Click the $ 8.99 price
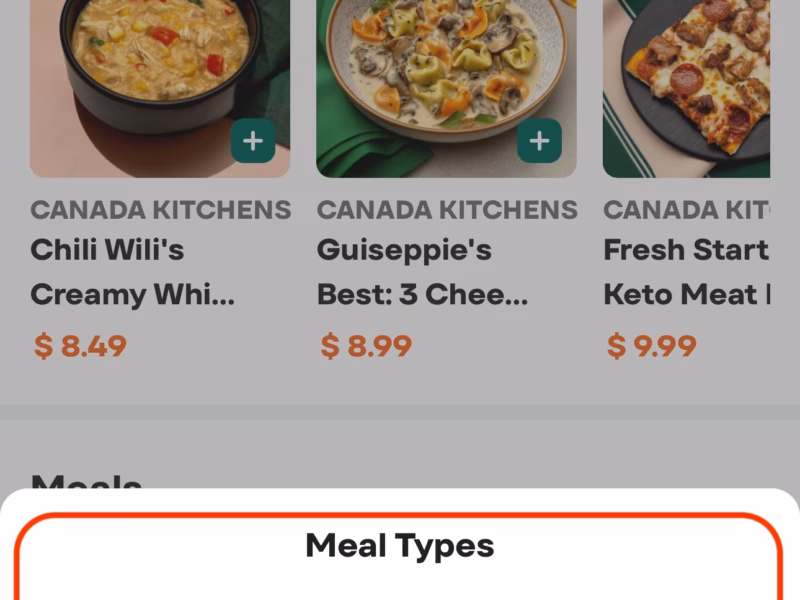This screenshot has width=800, height=600. point(366,346)
